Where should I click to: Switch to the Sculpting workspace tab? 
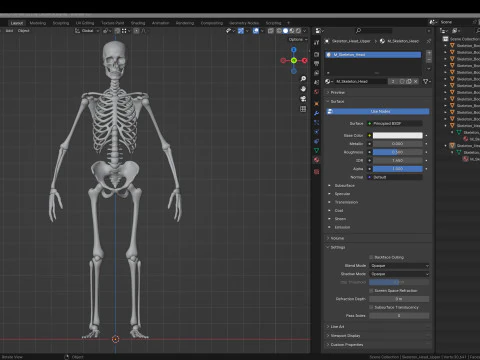[x=61, y=23]
